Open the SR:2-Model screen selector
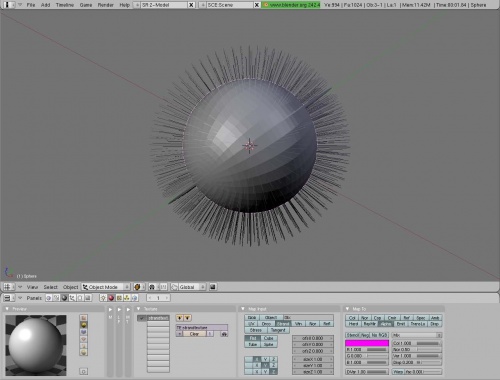Image resolution: width=500 pixels, height=380 pixels. pos(137,5)
